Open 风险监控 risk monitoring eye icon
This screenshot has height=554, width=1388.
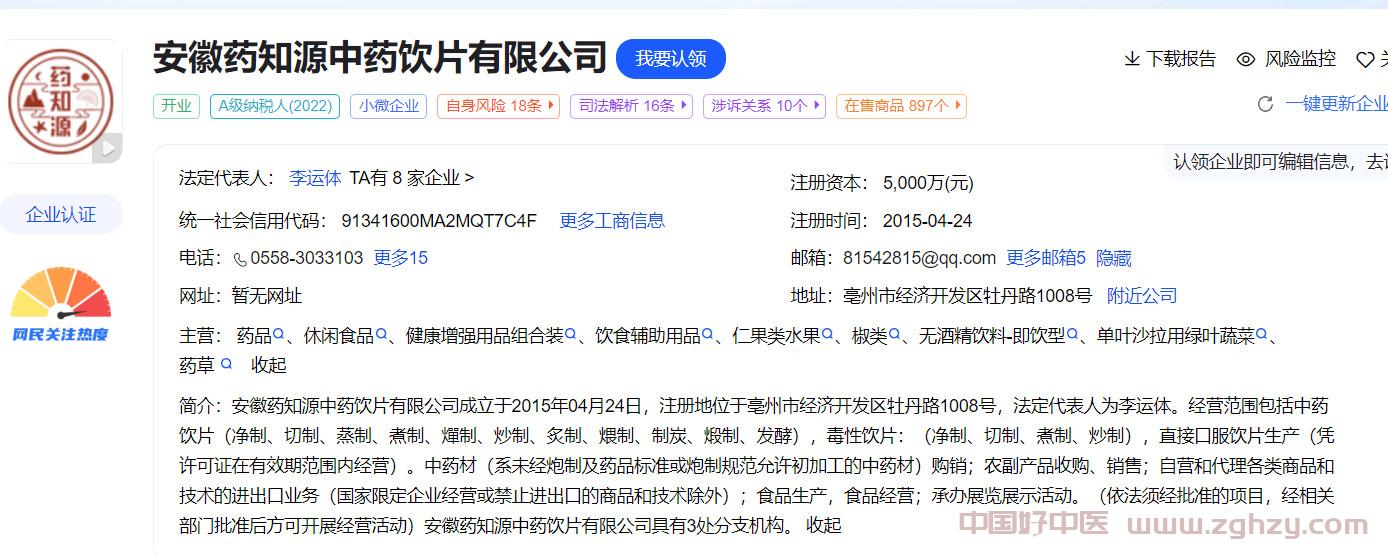1245,59
